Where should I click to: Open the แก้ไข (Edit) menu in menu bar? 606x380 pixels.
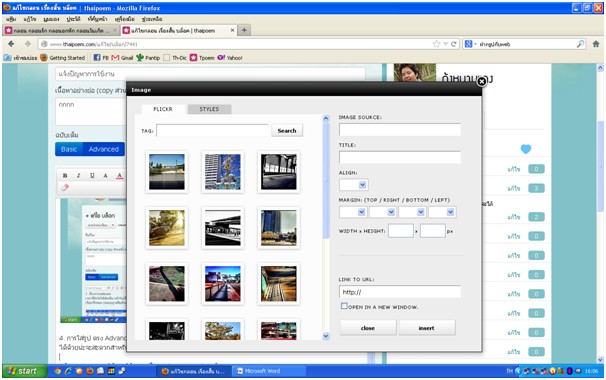30,19
